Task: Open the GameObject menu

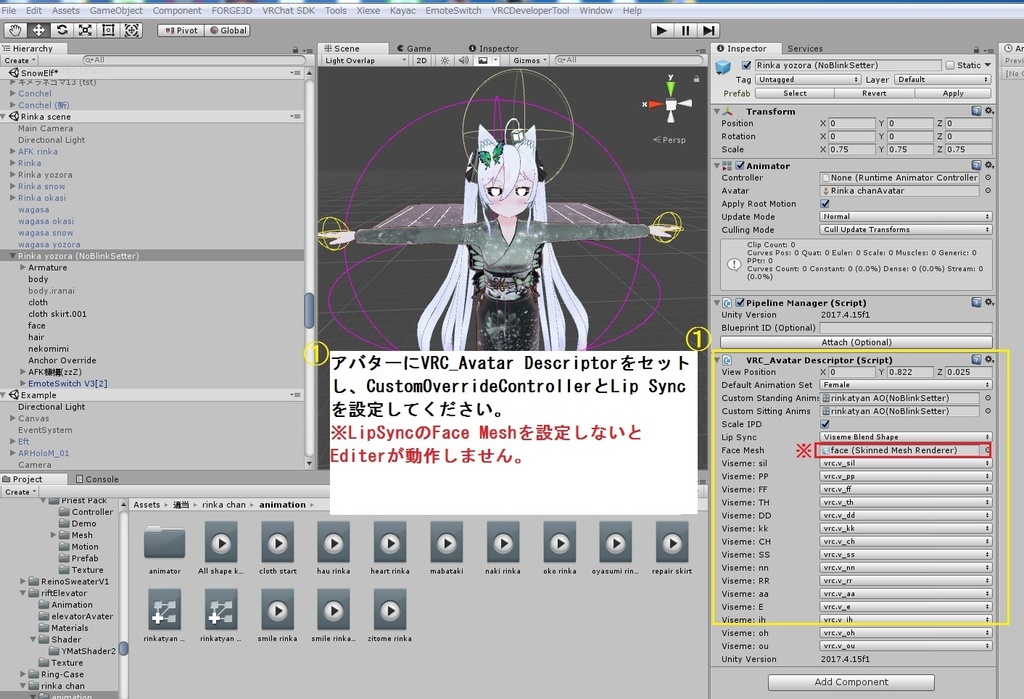Action: click(116, 10)
